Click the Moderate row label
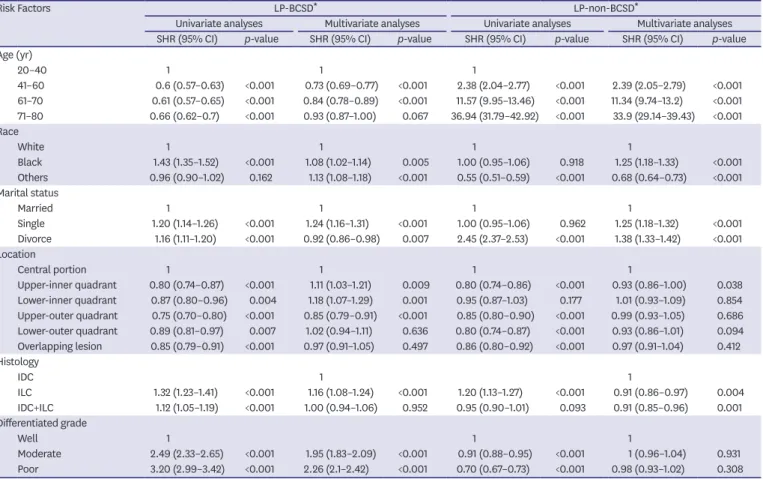 [x=39, y=454]
